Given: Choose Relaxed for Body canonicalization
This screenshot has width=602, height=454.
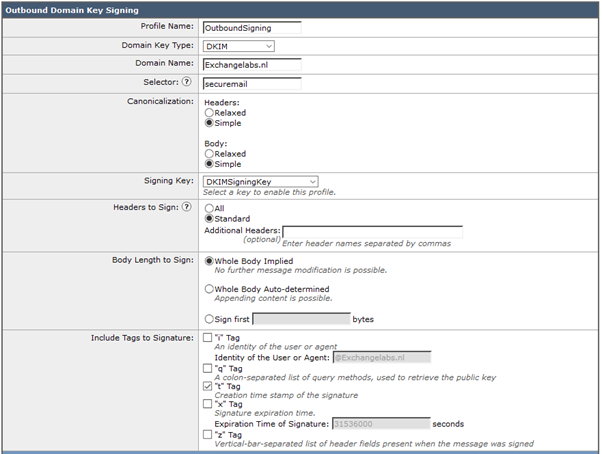Looking at the screenshot, I should pyautogui.click(x=208, y=155).
